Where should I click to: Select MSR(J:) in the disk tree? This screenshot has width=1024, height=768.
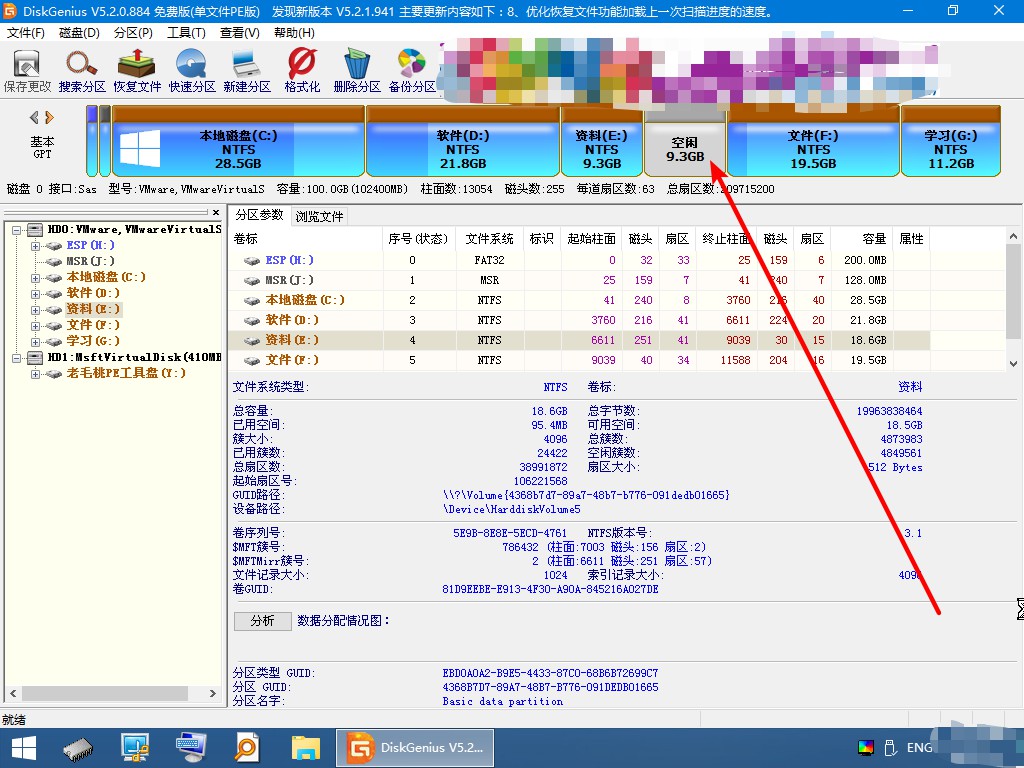click(90, 261)
